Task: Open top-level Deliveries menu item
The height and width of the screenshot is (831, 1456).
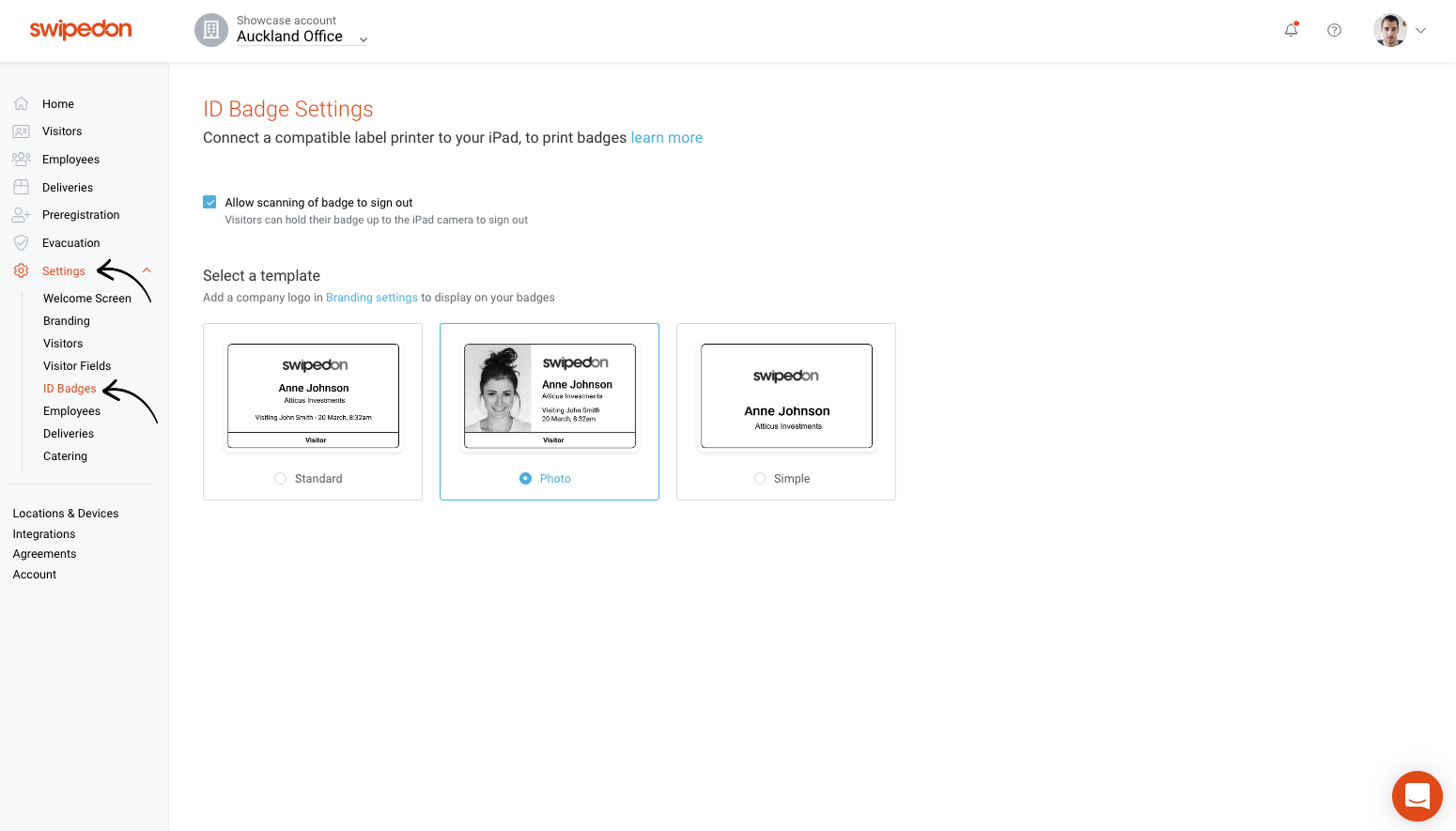Action: click(x=68, y=188)
